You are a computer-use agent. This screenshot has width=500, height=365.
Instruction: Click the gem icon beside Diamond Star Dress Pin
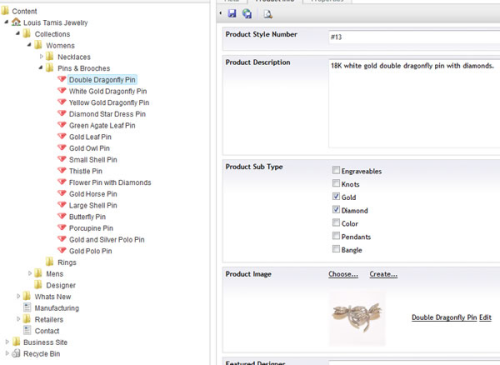(x=62, y=113)
